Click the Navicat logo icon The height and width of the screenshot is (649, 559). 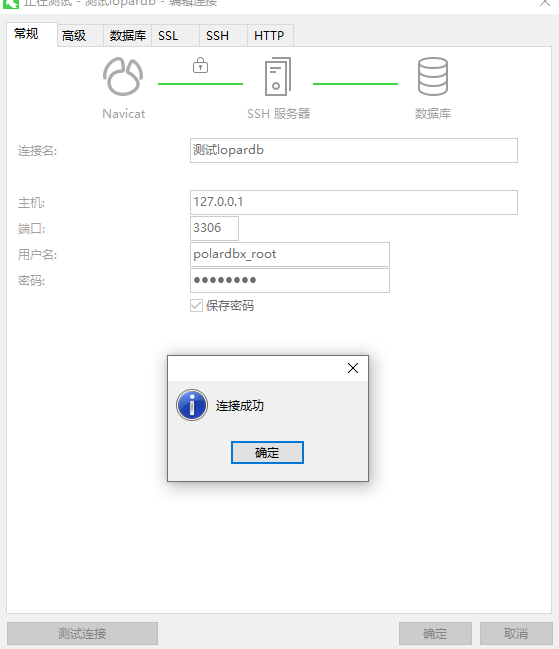123,77
